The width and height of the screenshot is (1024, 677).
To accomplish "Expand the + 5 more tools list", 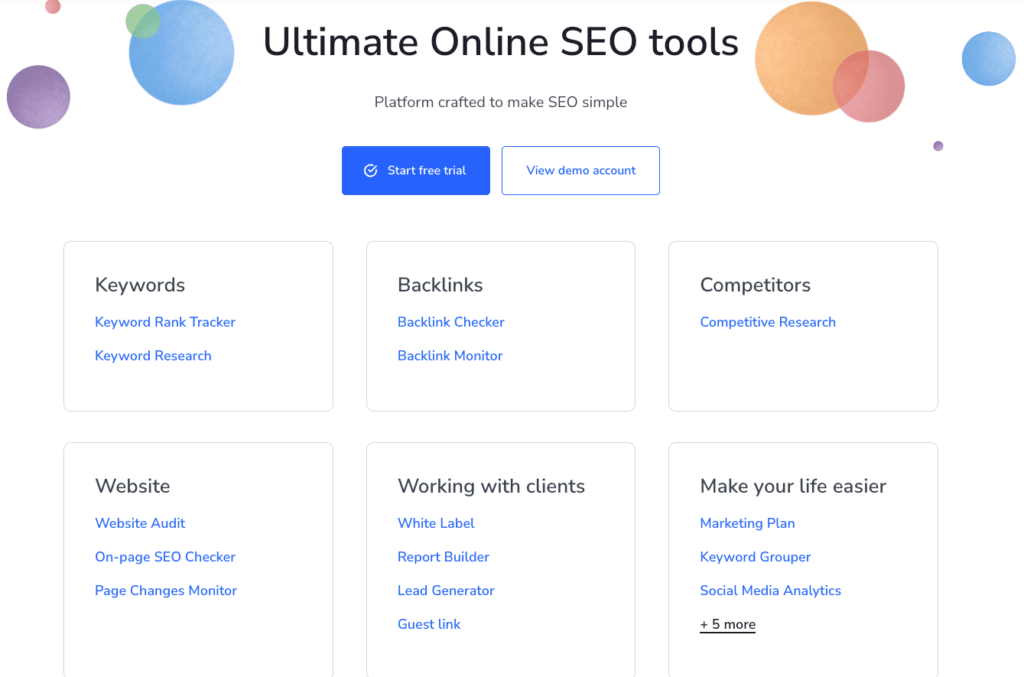I will [x=727, y=625].
